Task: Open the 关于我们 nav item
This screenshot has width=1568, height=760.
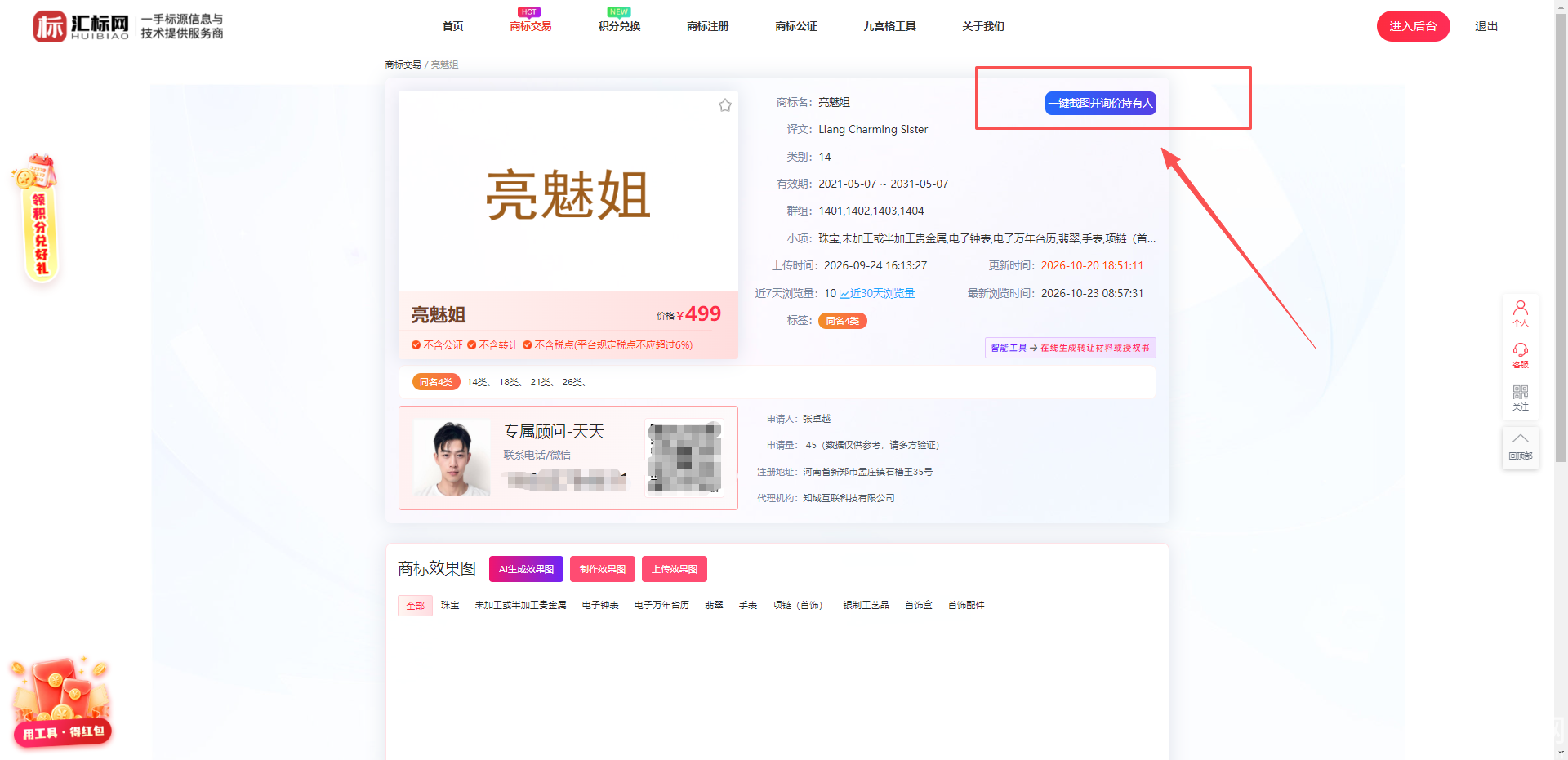Action: (x=983, y=26)
